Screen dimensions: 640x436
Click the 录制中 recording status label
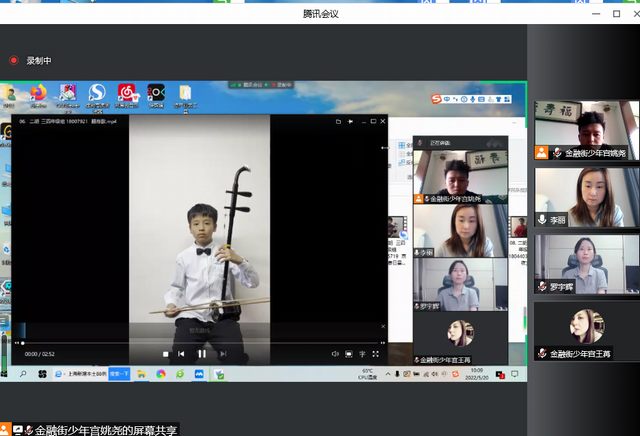click(x=39, y=60)
